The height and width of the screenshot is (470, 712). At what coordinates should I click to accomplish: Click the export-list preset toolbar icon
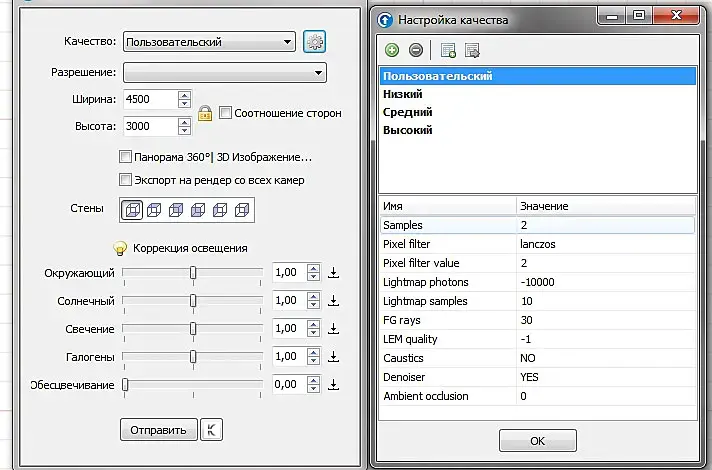pyautogui.click(x=472, y=50)
